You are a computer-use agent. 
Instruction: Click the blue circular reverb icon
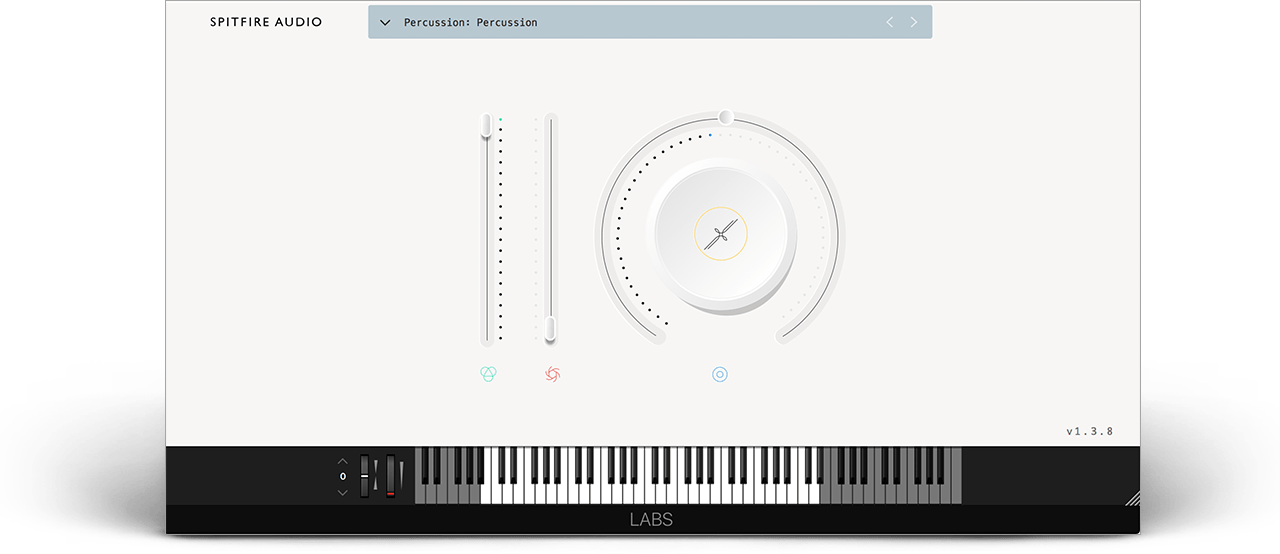pos(720,374)
